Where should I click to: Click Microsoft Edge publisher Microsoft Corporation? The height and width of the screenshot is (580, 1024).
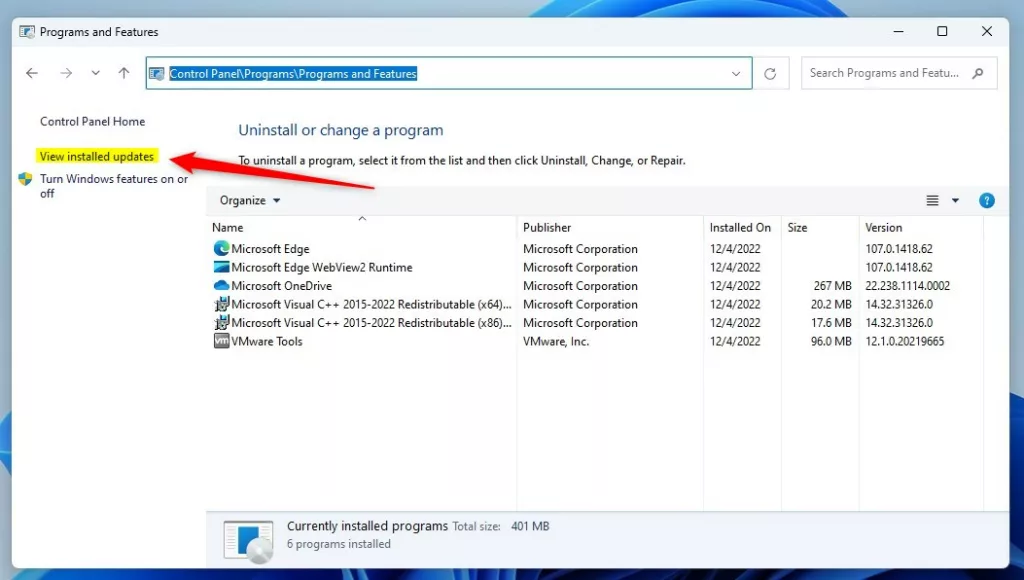click(x=580, y=249)
